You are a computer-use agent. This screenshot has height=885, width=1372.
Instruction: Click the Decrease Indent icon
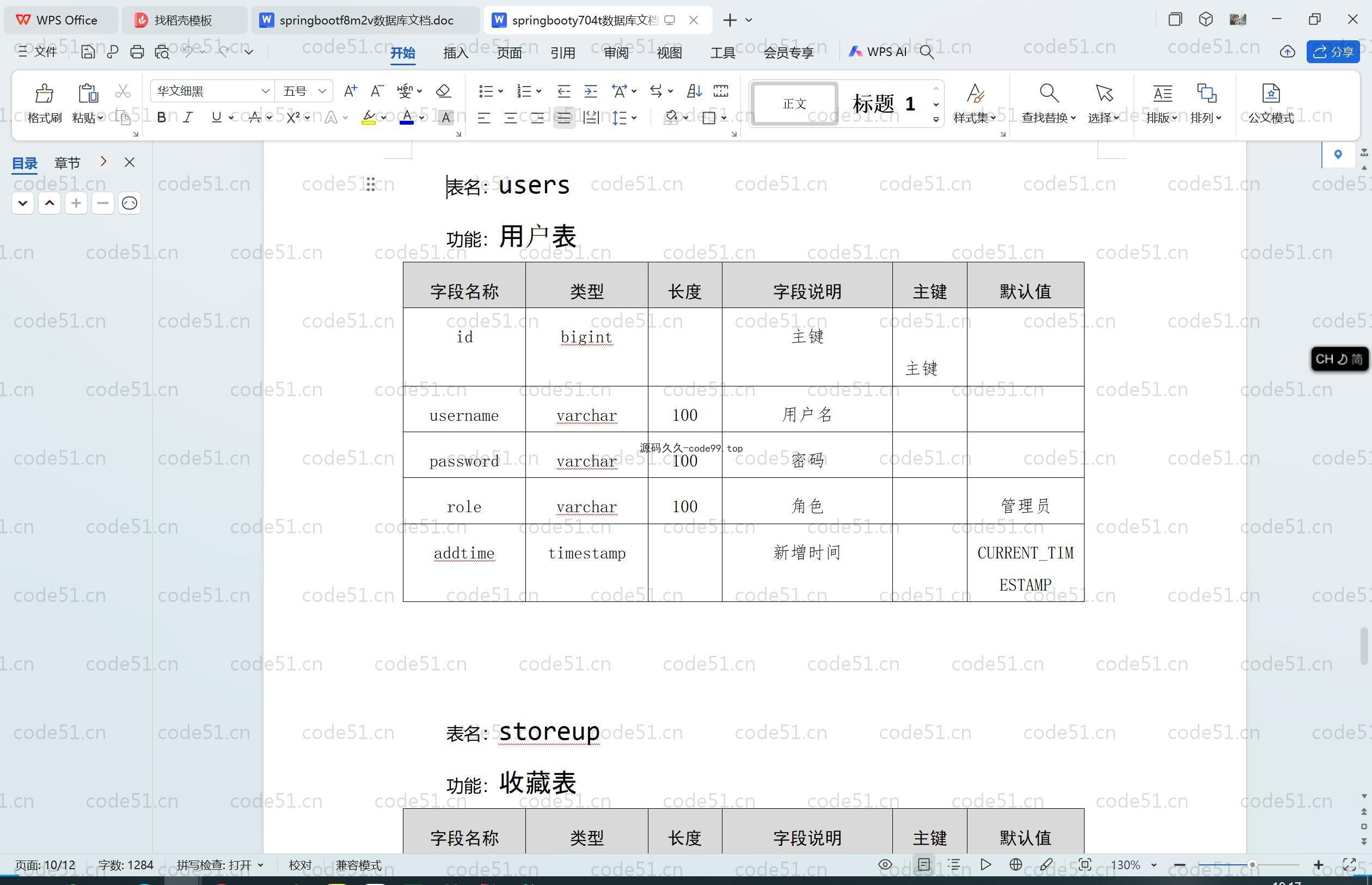[564, 91]
